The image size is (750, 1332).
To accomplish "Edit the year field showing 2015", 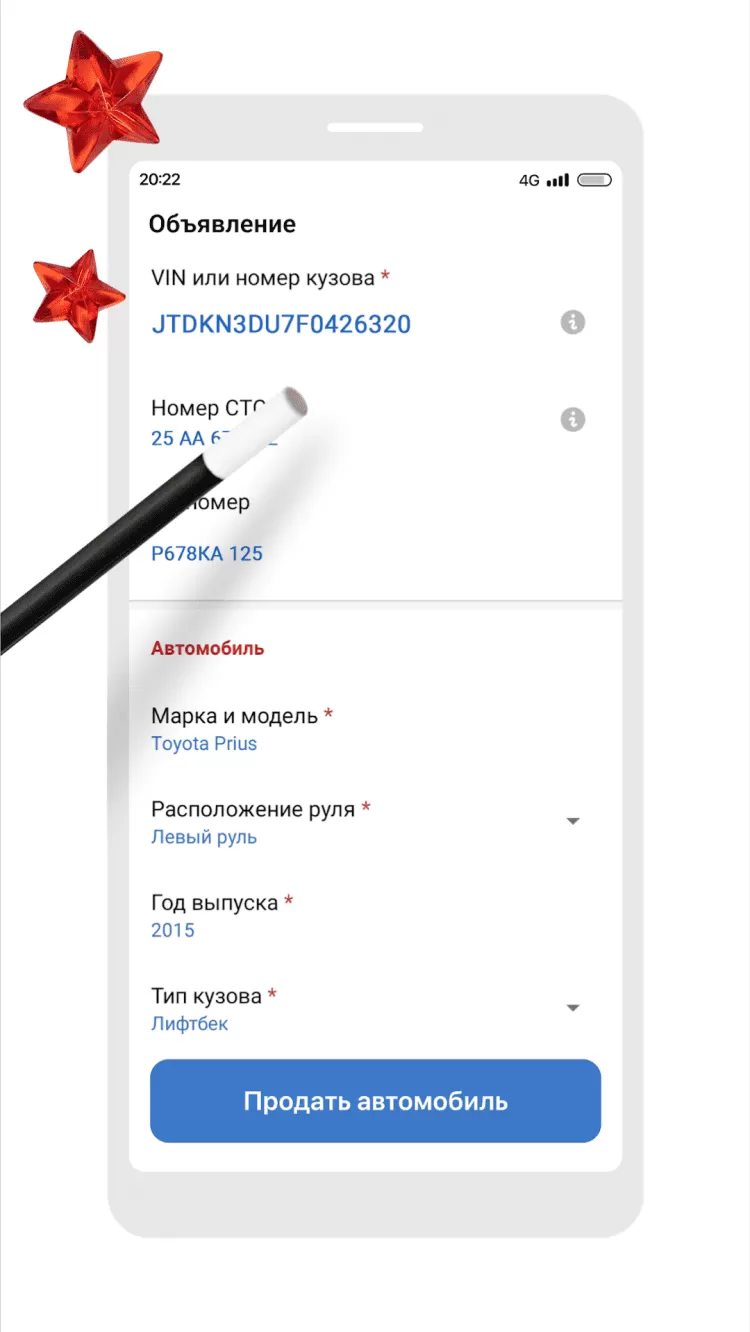I will pos(173,930).
